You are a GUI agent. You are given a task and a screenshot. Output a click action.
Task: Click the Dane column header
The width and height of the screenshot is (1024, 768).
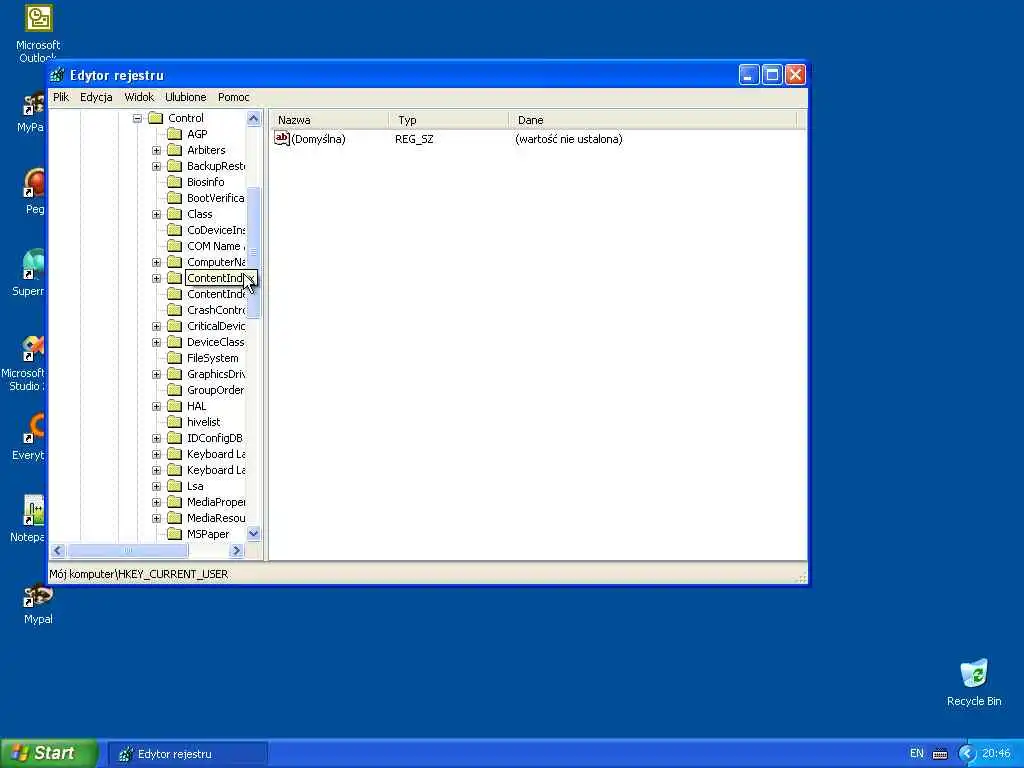652,120
